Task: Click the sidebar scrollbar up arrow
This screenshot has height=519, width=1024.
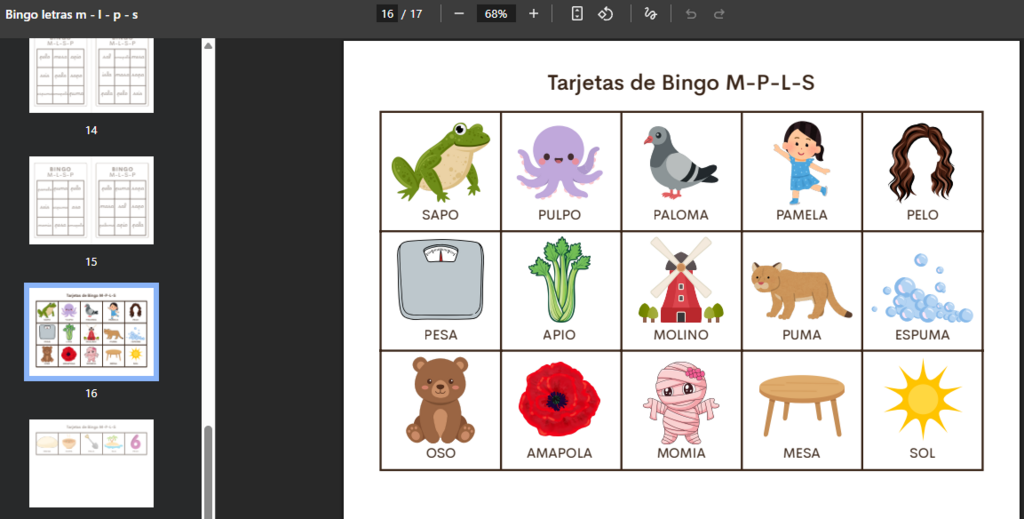Action: point(208,46)
